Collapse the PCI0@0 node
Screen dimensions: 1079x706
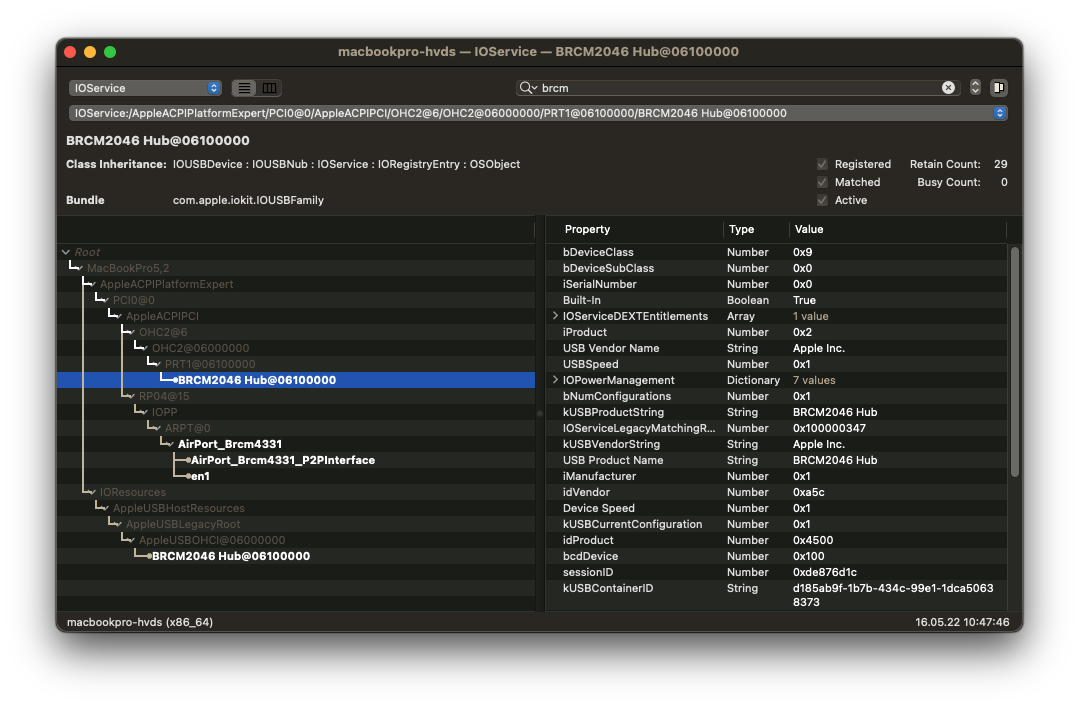[105, 300]
